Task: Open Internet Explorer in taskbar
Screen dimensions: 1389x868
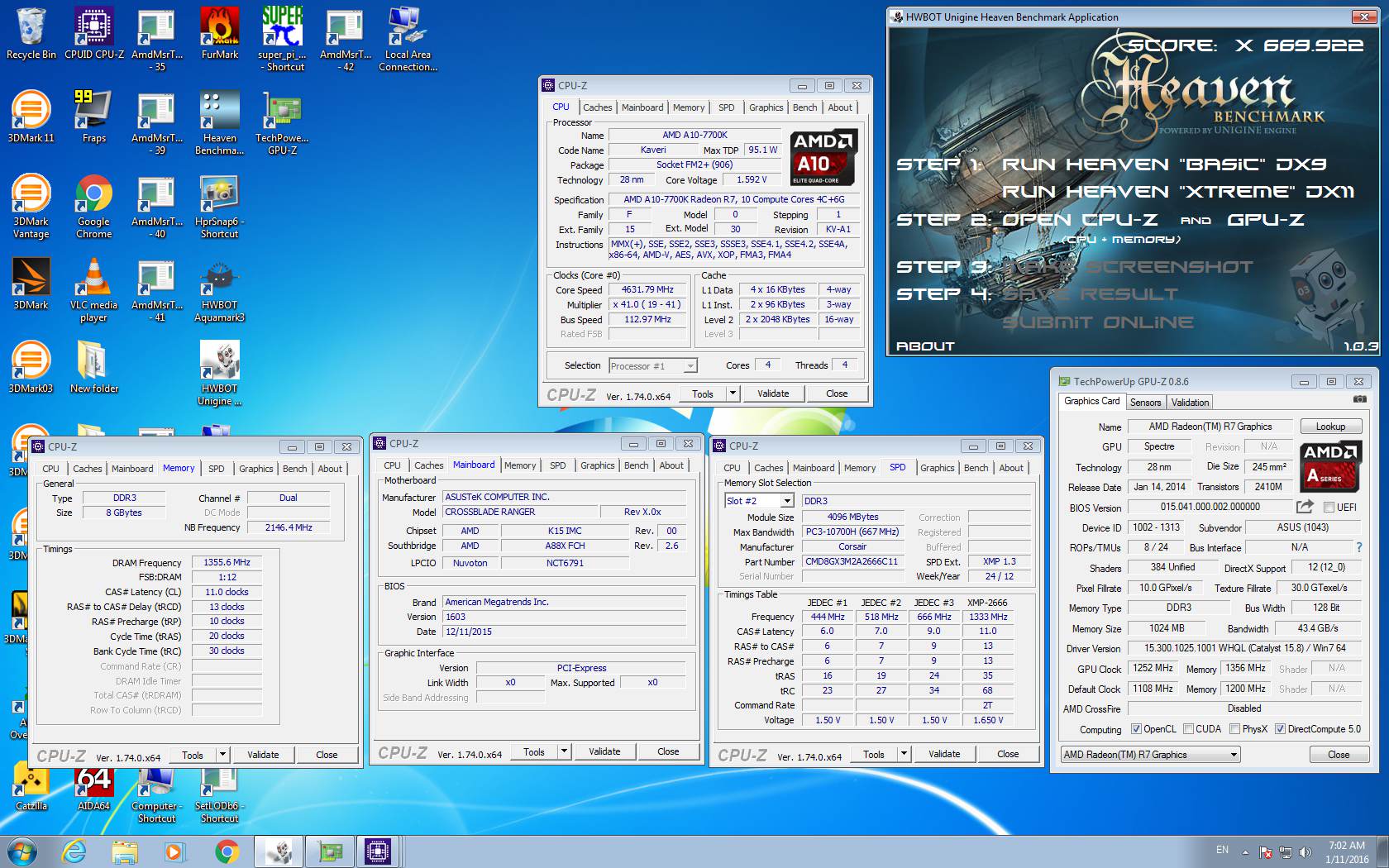Action: [x=74, y=851]
